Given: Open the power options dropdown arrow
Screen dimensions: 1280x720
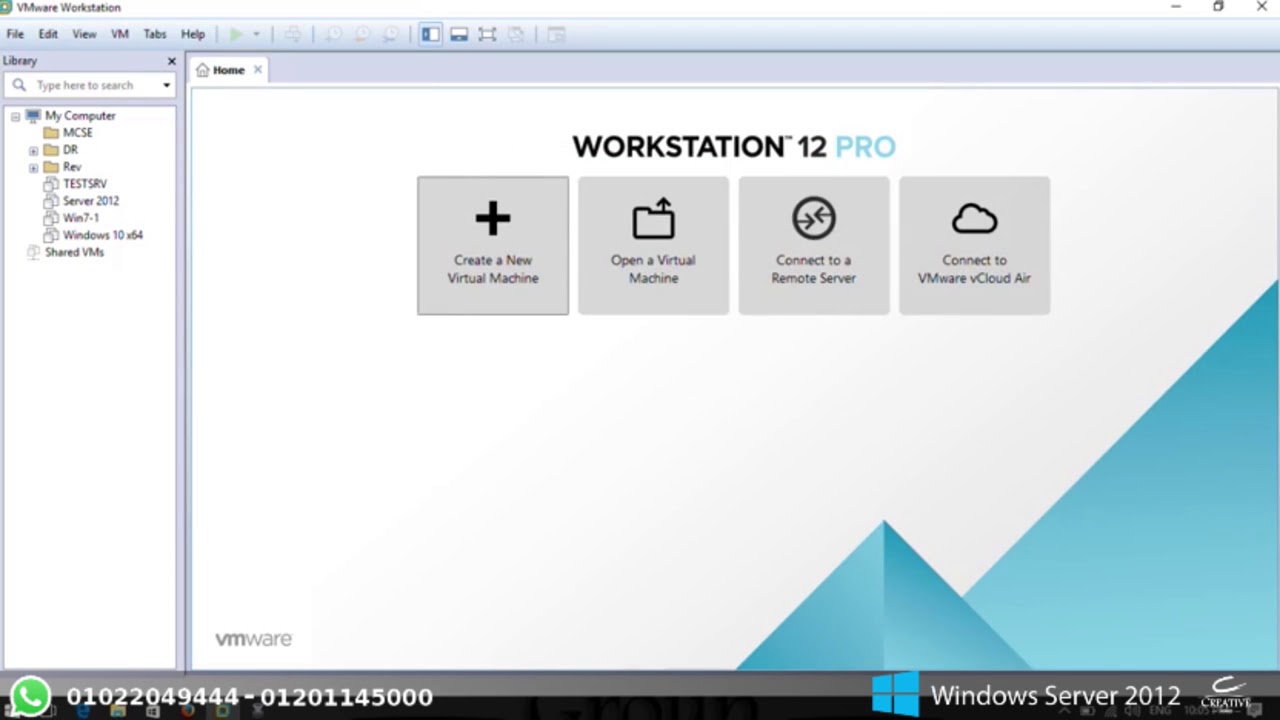Looking at the screenshot, I should coord(256,34).
